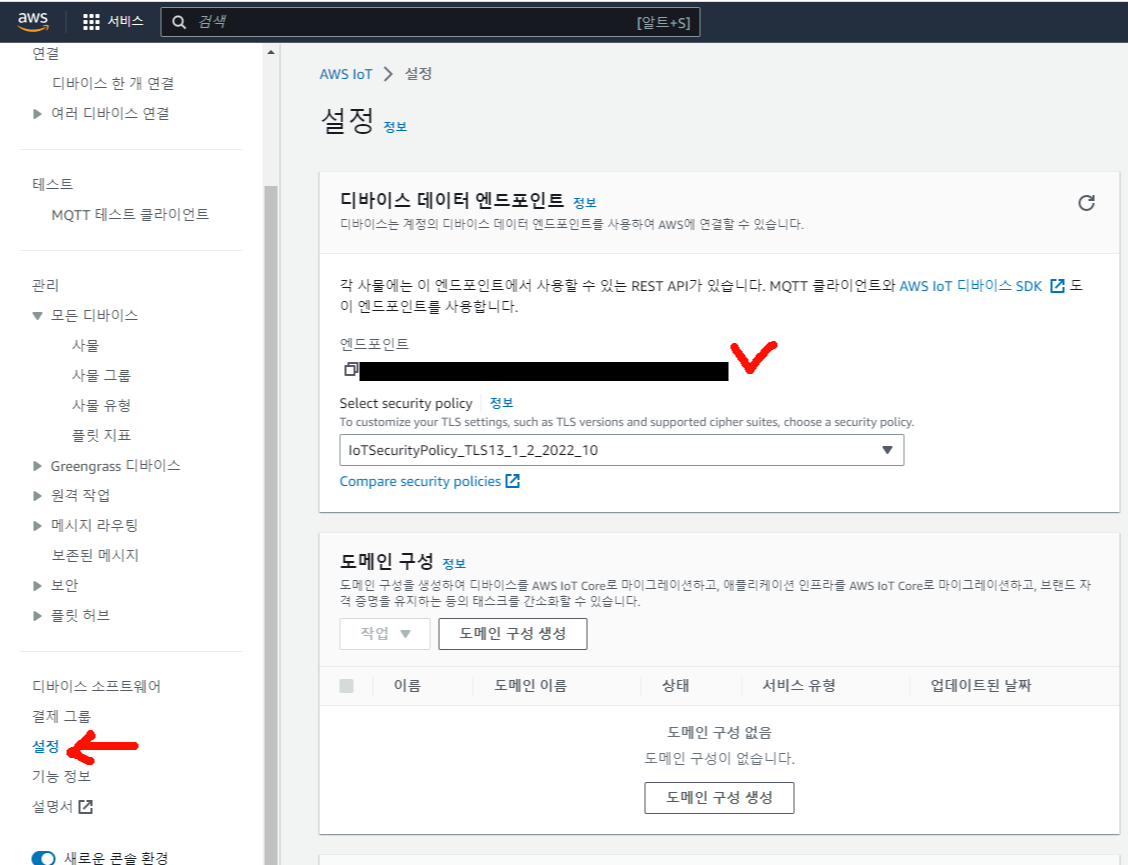Viewport: 1128px width, 865px height.
Task: Click 정보 link beside Select security policy
Action: [x=501, y=403]
